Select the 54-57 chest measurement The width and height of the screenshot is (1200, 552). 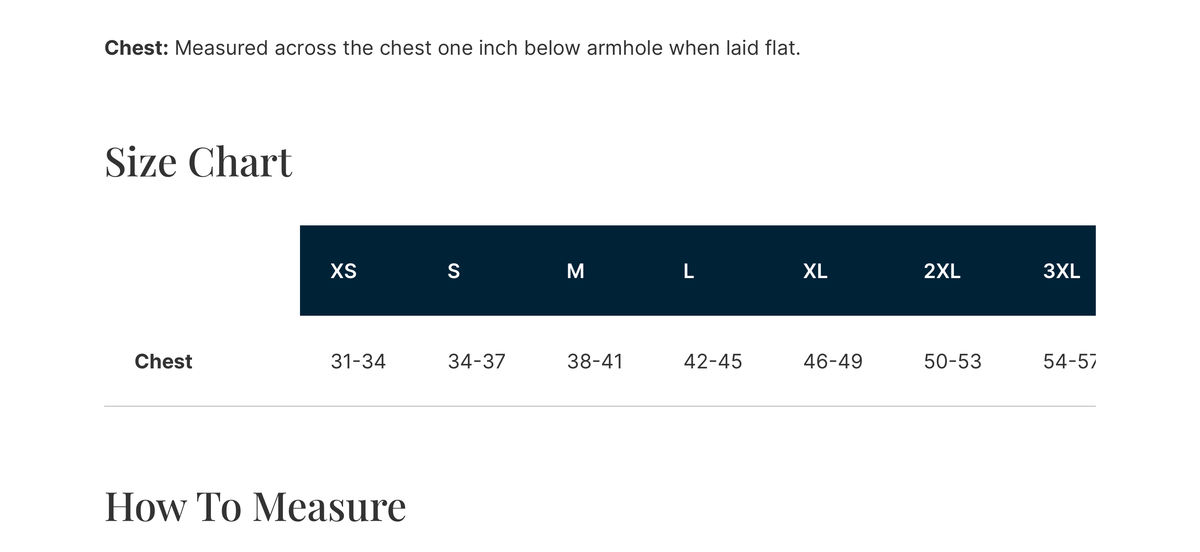(x=1069, y=361)
